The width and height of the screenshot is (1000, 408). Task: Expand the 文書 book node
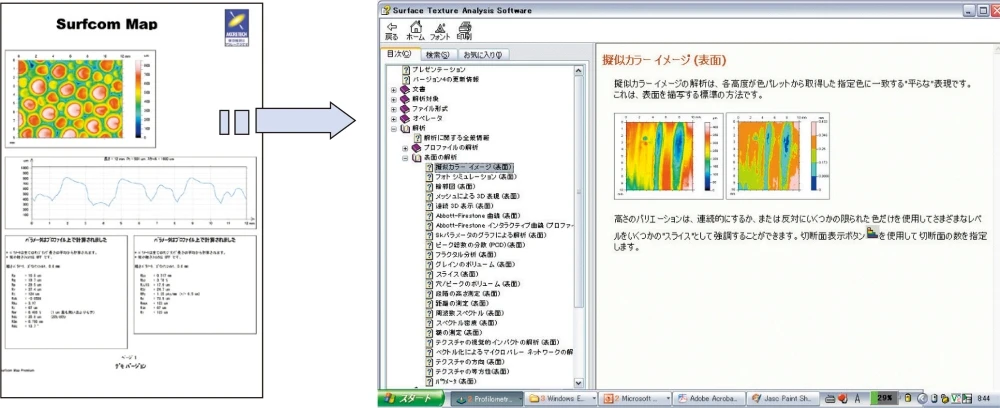pos(393,89)
